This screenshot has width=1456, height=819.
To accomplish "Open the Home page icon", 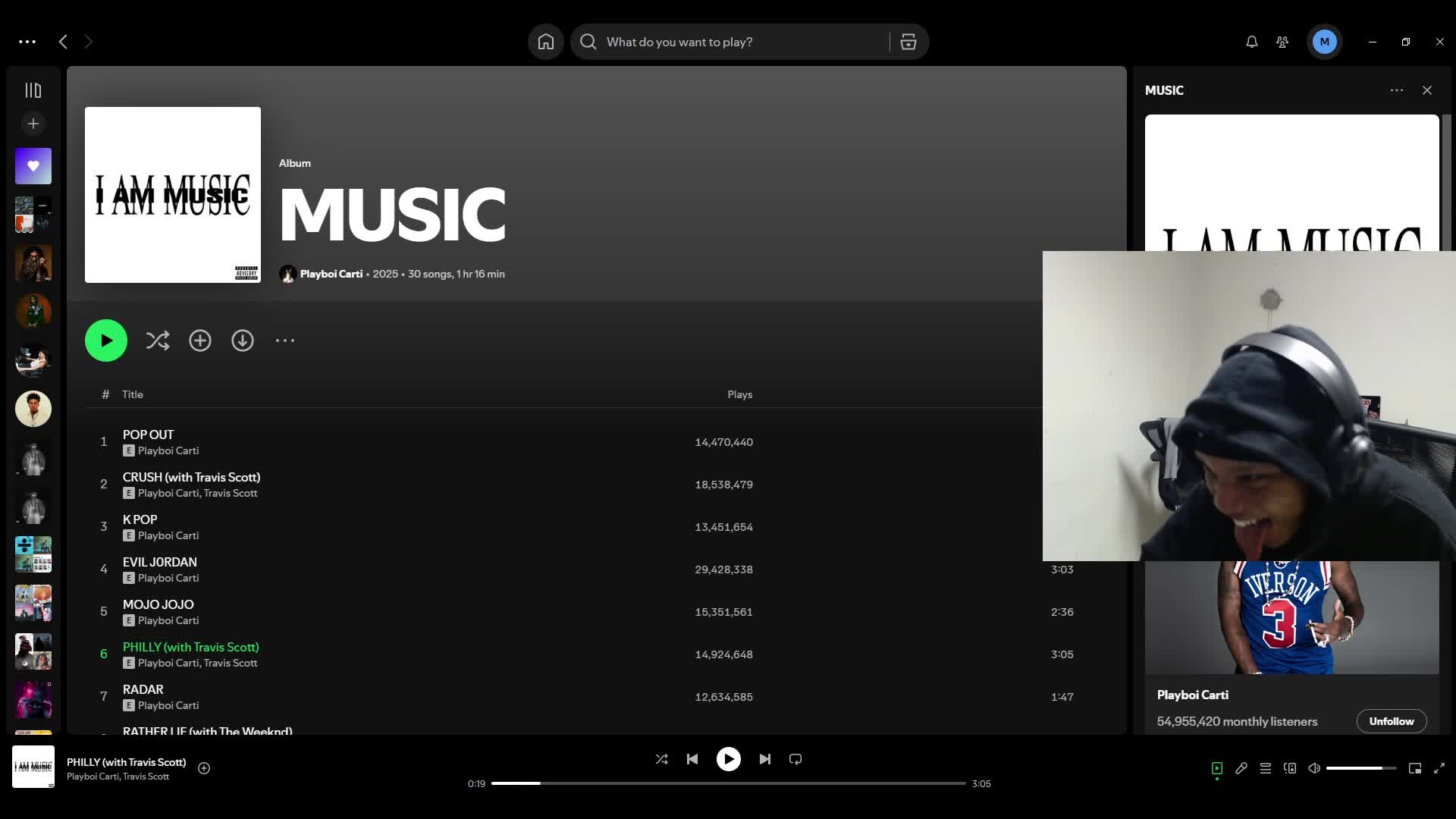I will tap(546, 42).
